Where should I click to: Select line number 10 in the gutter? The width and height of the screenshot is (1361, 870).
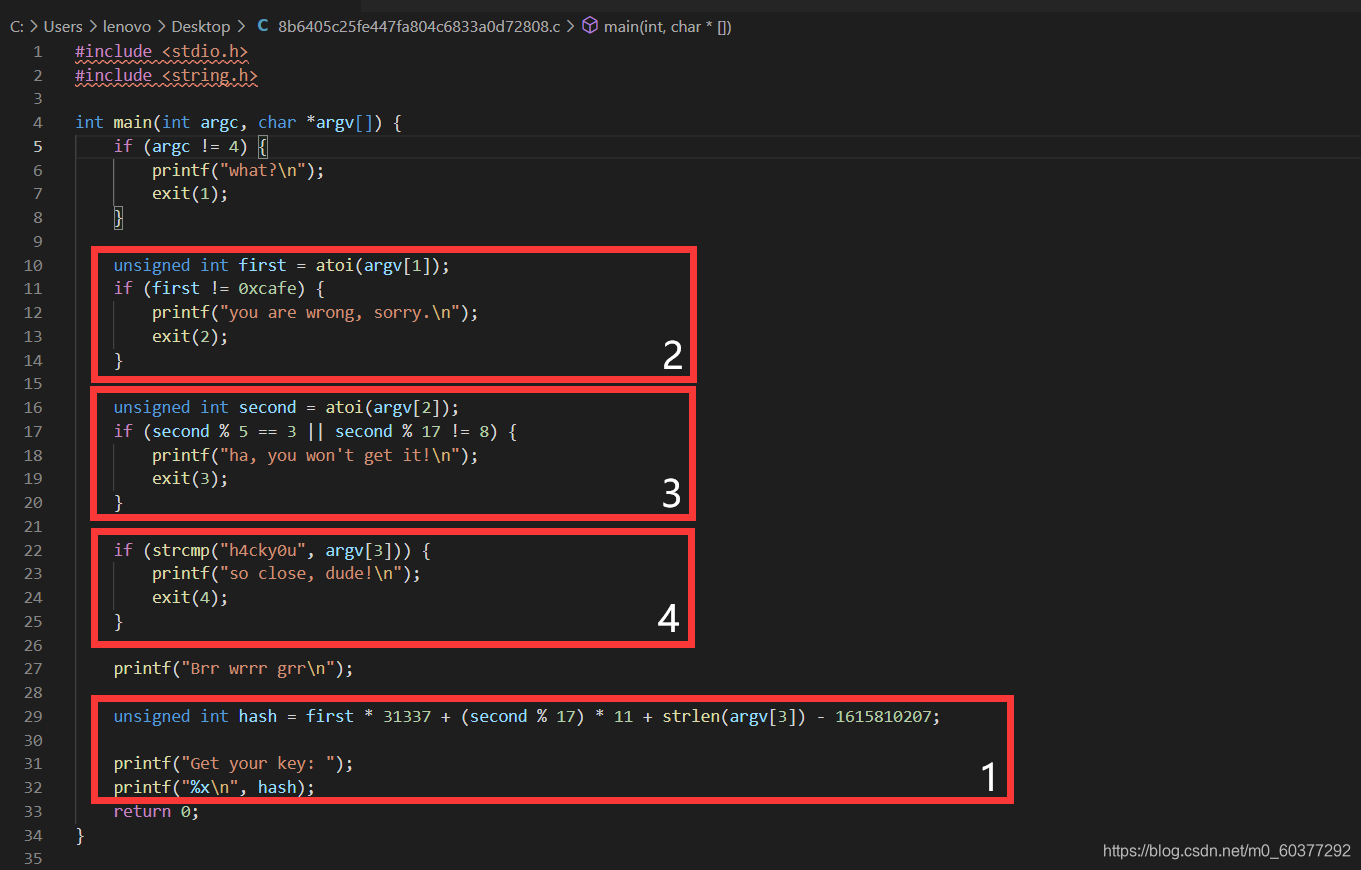tap(32, 265)
